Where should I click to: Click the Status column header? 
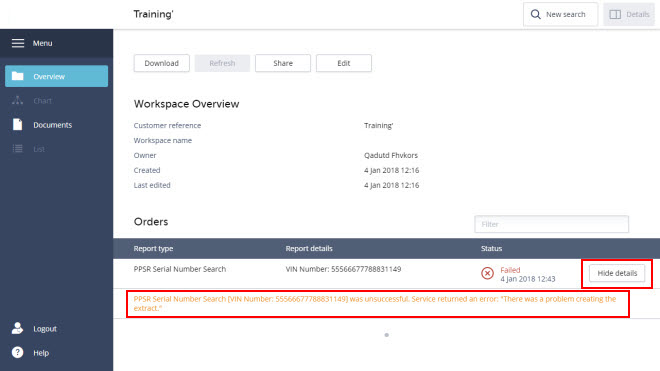491,248
